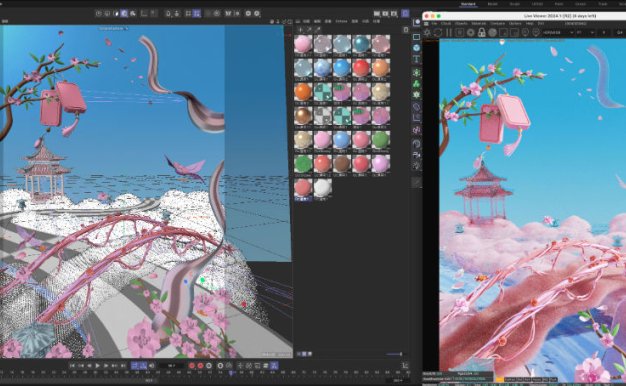Open the Materials menu in Live Viewer
Viewport: 626px width, 386px height.
click(x=479, y=24)
